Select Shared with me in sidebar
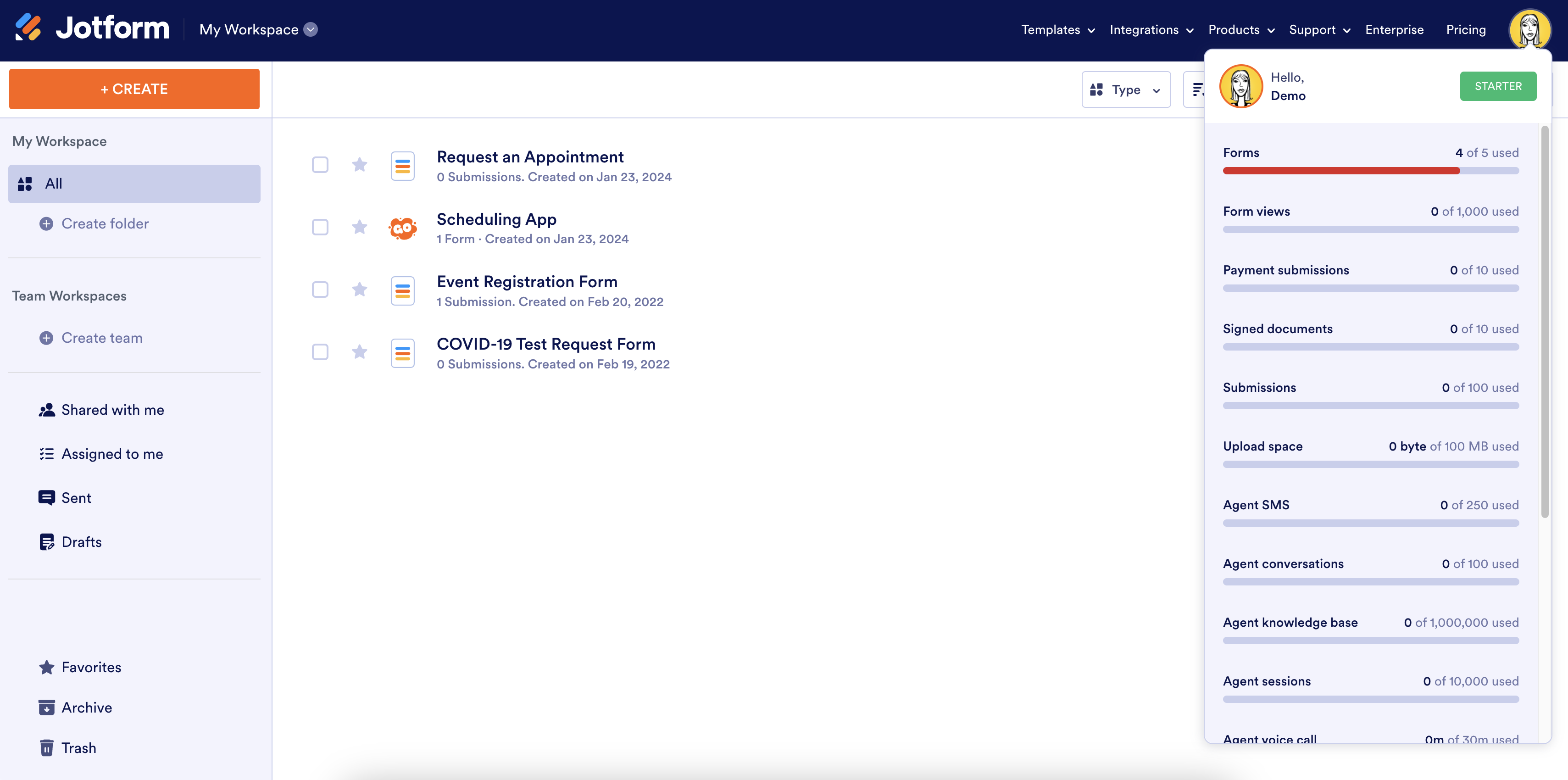The height and width of the screenshot is (780, 1568). coord(112,410)
